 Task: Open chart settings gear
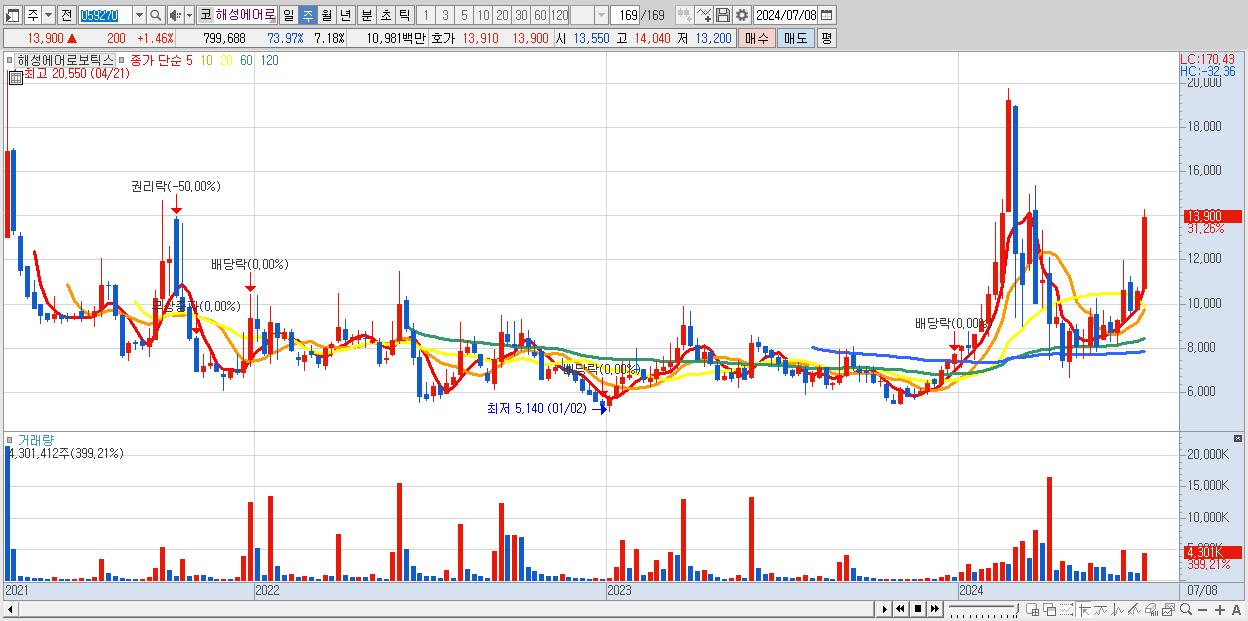(741, 15)
